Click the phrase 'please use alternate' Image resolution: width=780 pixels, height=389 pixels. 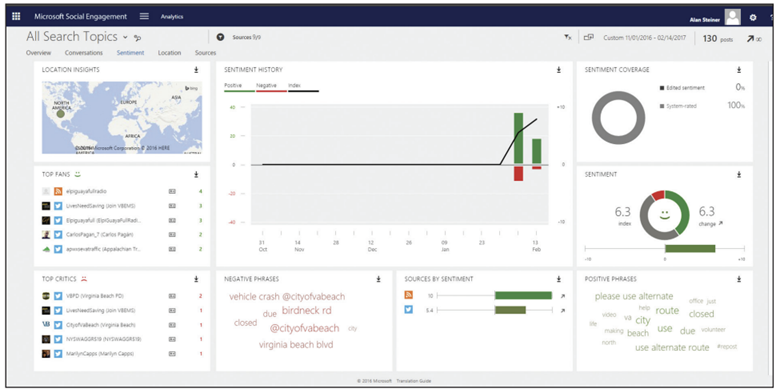(x=634, y=296)
